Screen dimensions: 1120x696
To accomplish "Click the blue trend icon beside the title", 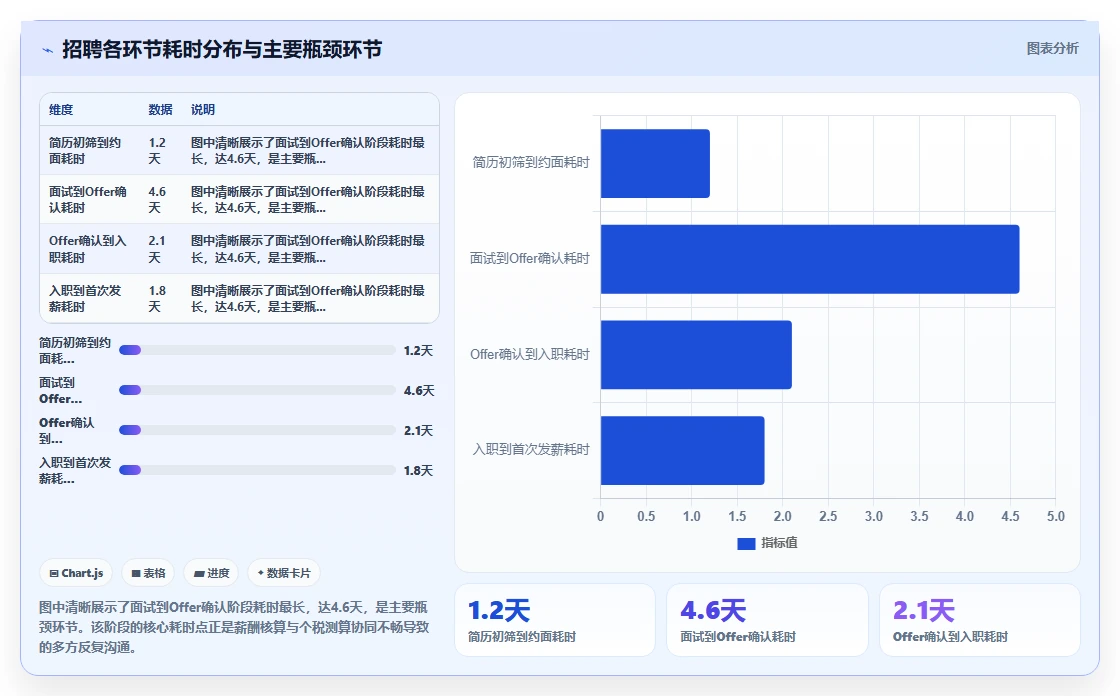I will (47, 50).
